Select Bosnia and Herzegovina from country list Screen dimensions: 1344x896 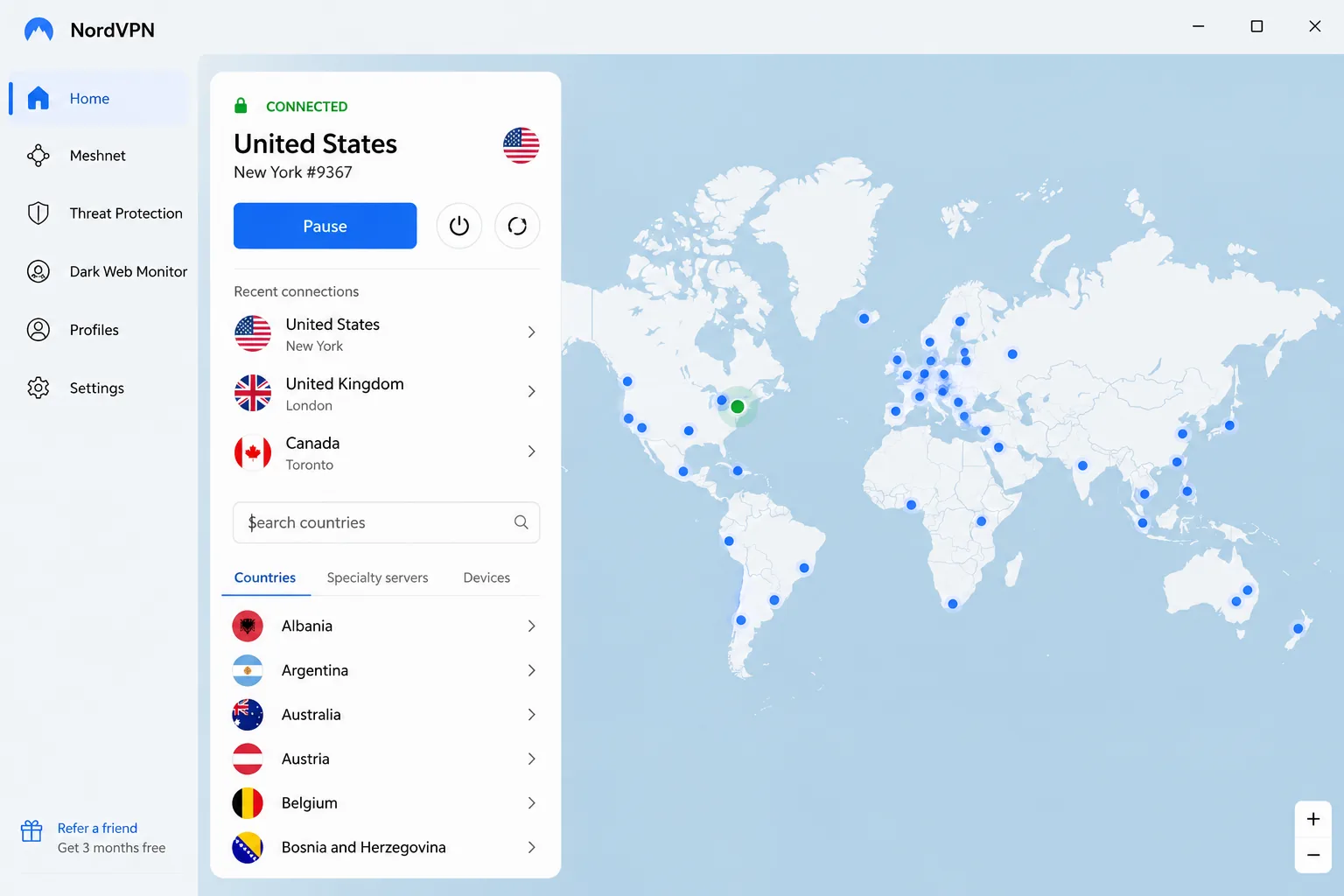[385, 847]
